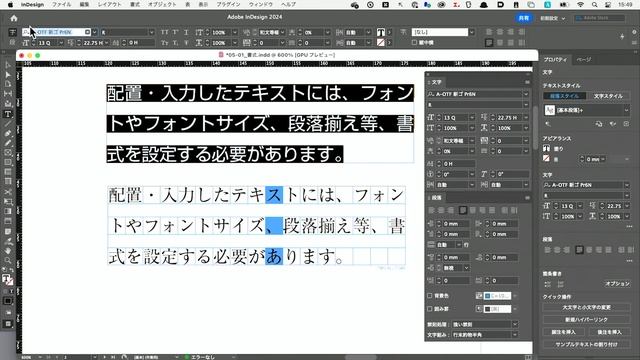Select the Selection tool arrow
The width and height of the screenshot is (640, 360).
(x=8, y=65)
